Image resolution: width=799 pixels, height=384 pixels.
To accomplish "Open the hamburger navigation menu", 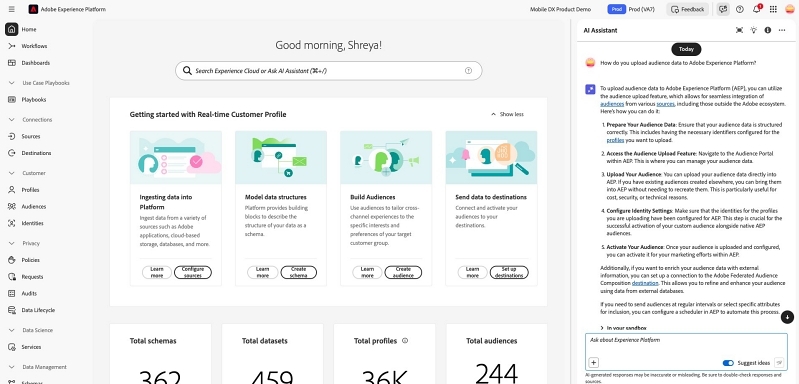I will pyautogui.click(x=12, y=9).
